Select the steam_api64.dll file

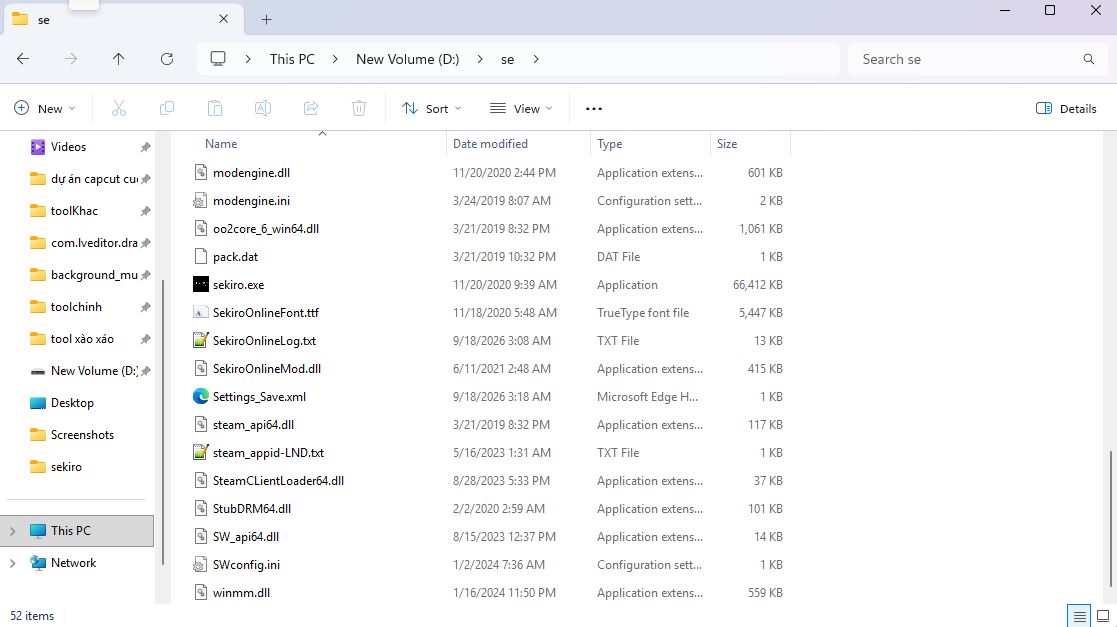coord(254,425)
